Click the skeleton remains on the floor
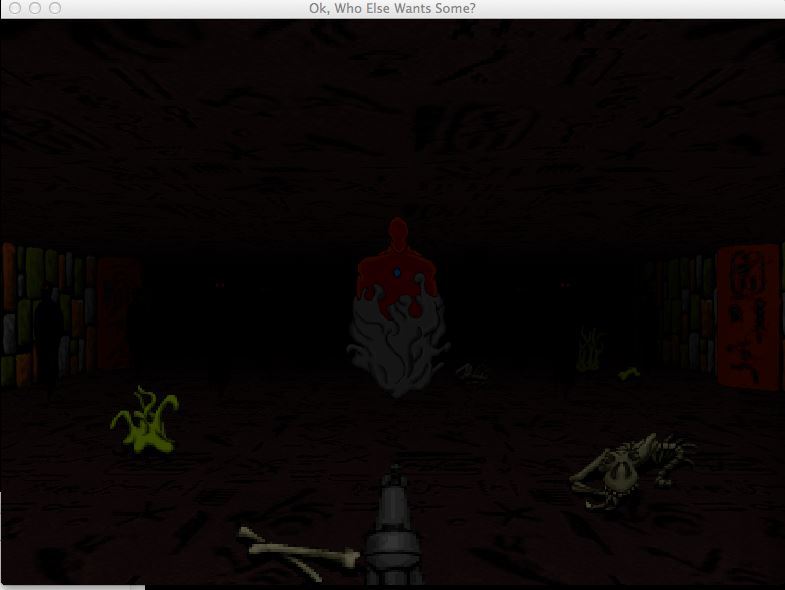Image resolution: width=785 pixels, height=590 pixels. 630,470
